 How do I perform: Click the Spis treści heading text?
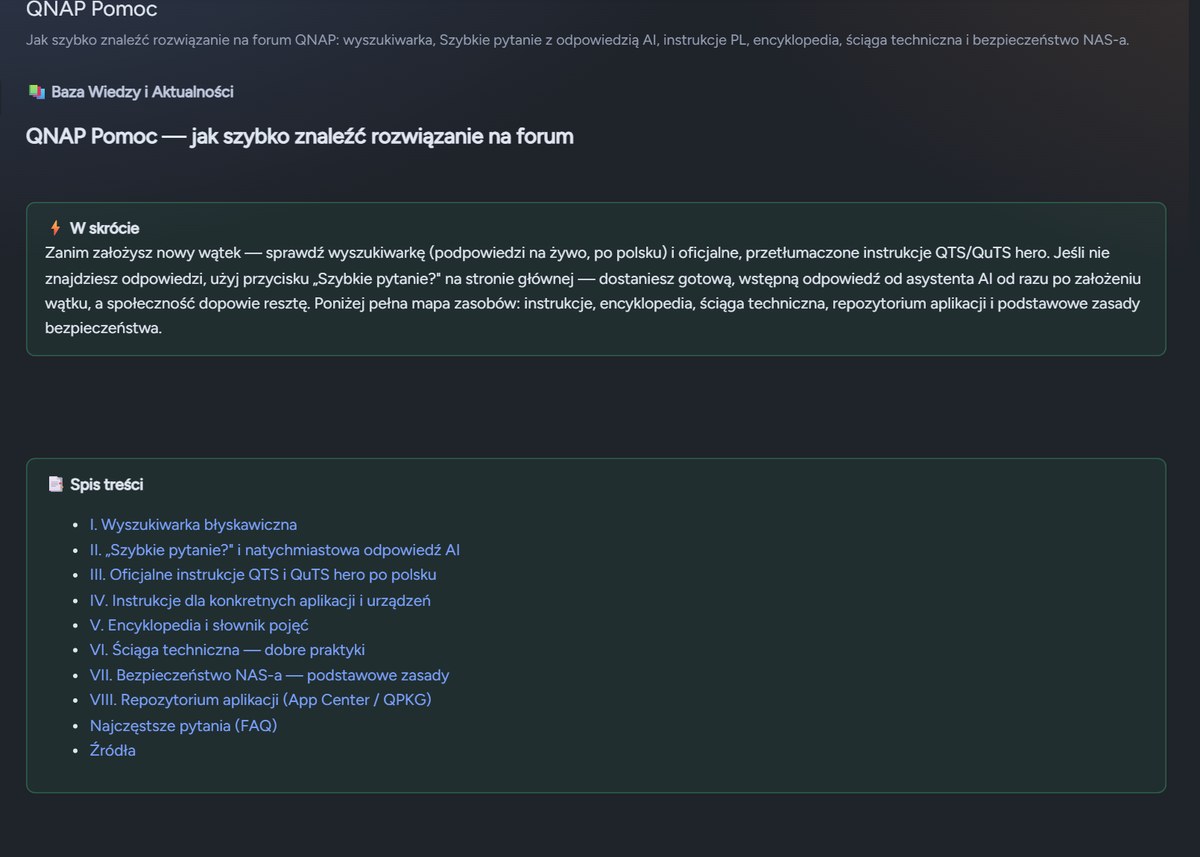point(106,484)
